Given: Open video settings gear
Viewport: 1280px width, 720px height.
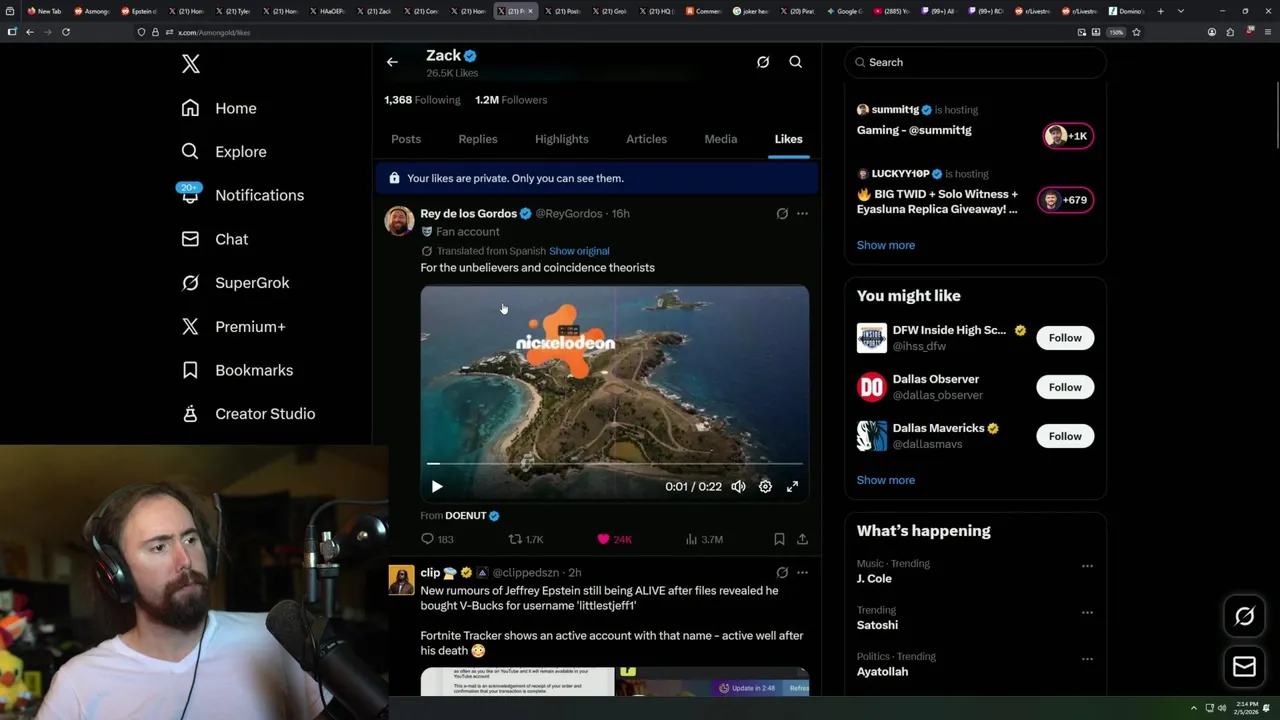Looking at the screenshot, I should pos(765,487).
